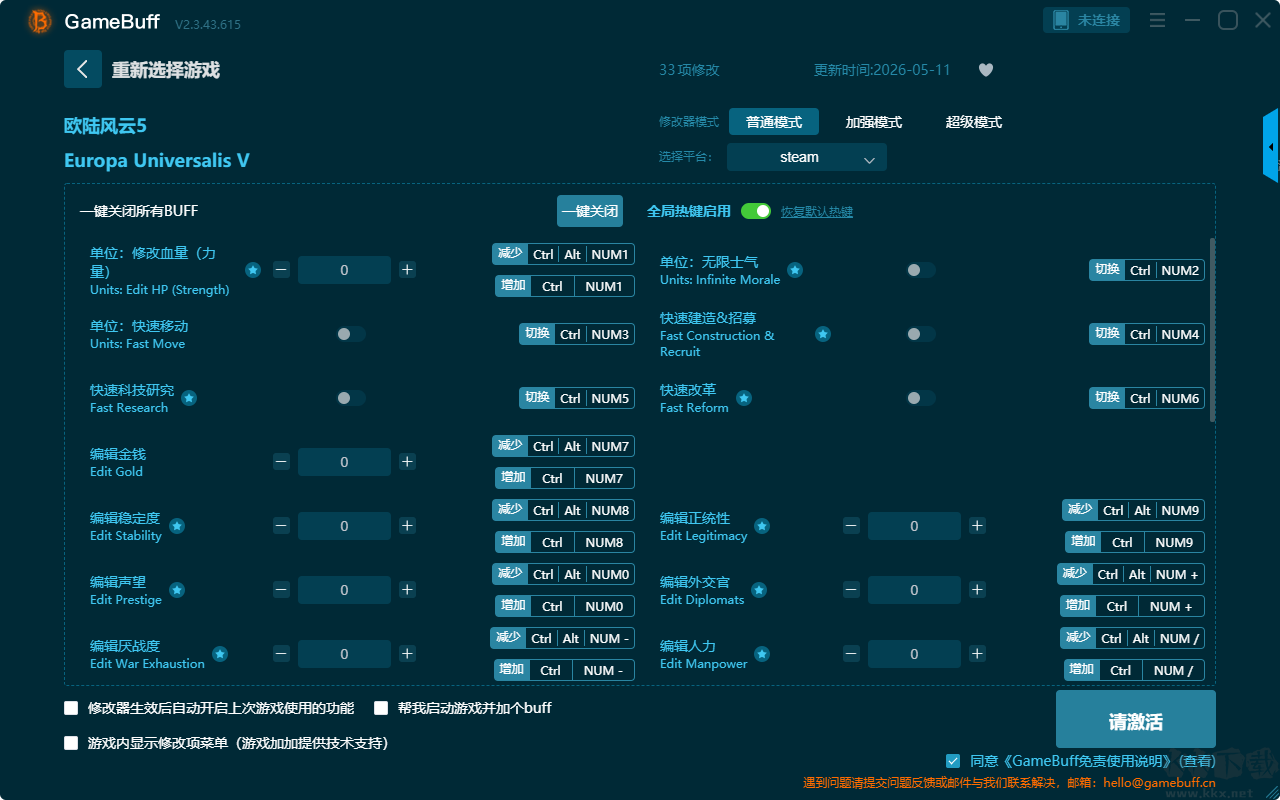This screenshot has height=800, width=1280.
Task: Click the hello@gamebuff.cn email address
Action: [x=1160, y=783]
